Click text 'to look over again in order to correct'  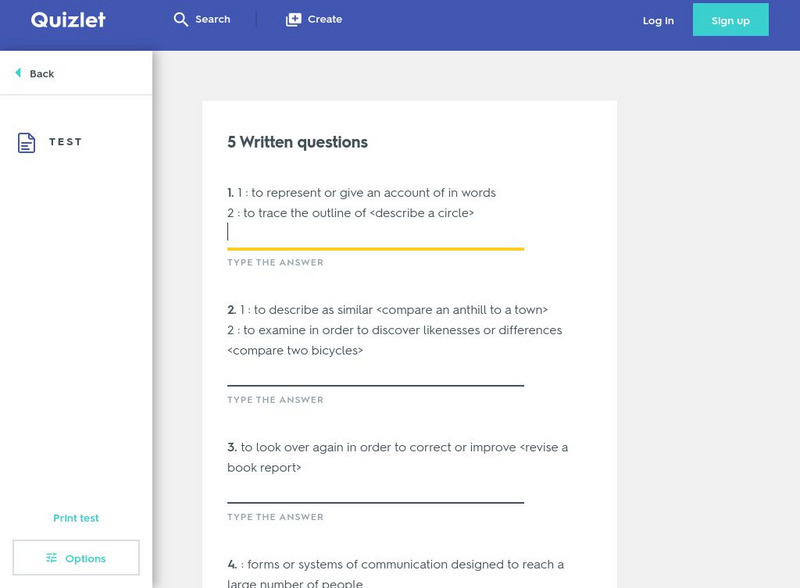pos(346,448)
